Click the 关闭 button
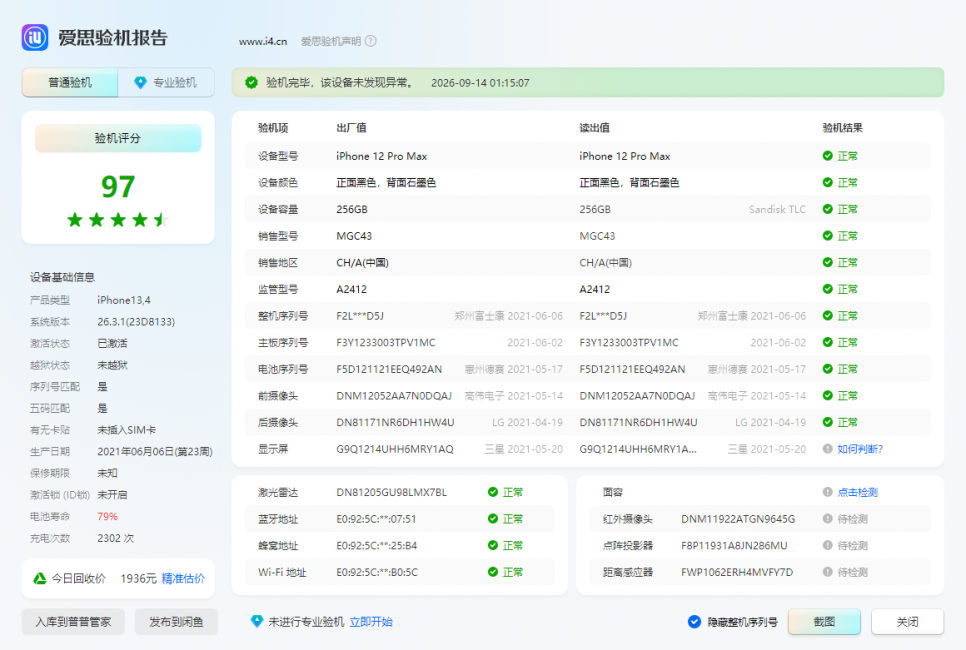Image resolution: width=966 pixels, height=650 pixels. 907,622
